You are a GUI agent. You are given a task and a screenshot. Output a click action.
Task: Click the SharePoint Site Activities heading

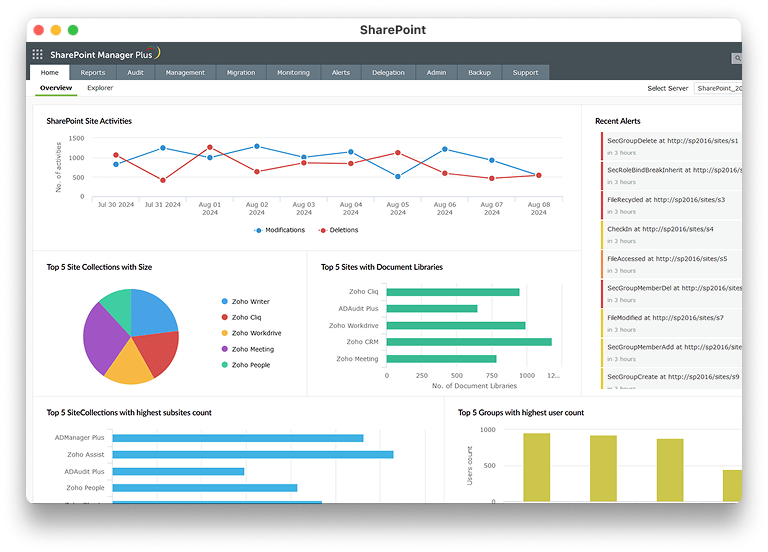tap(89, 121)
